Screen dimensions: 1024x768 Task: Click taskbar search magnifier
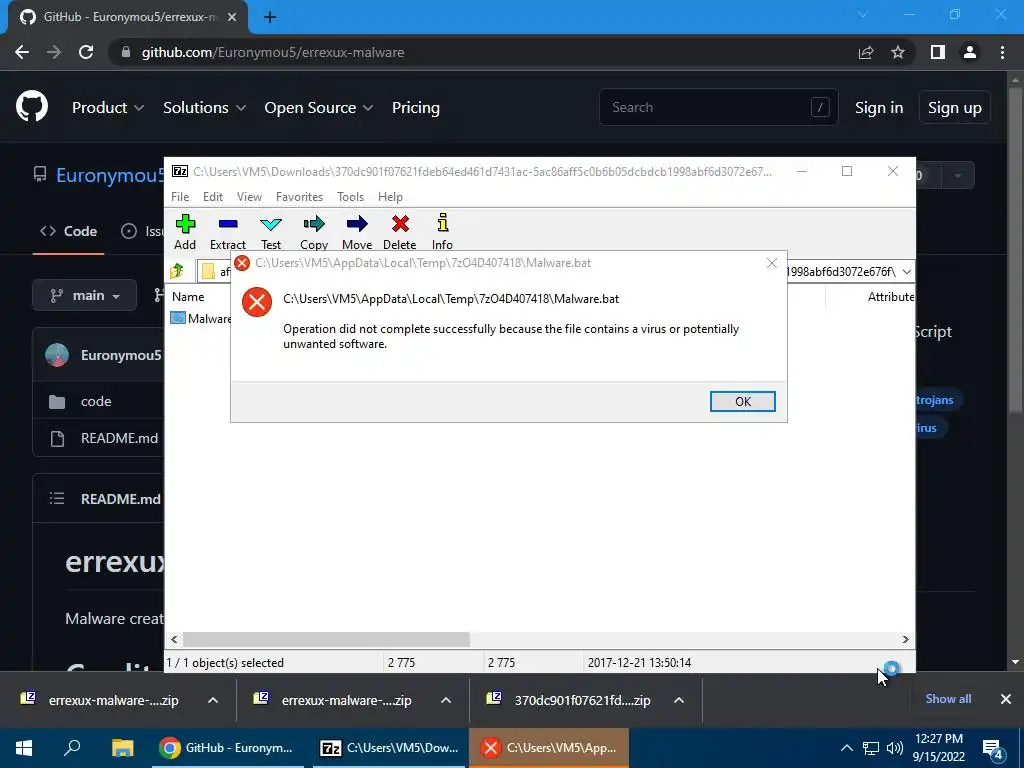(72, 747)
